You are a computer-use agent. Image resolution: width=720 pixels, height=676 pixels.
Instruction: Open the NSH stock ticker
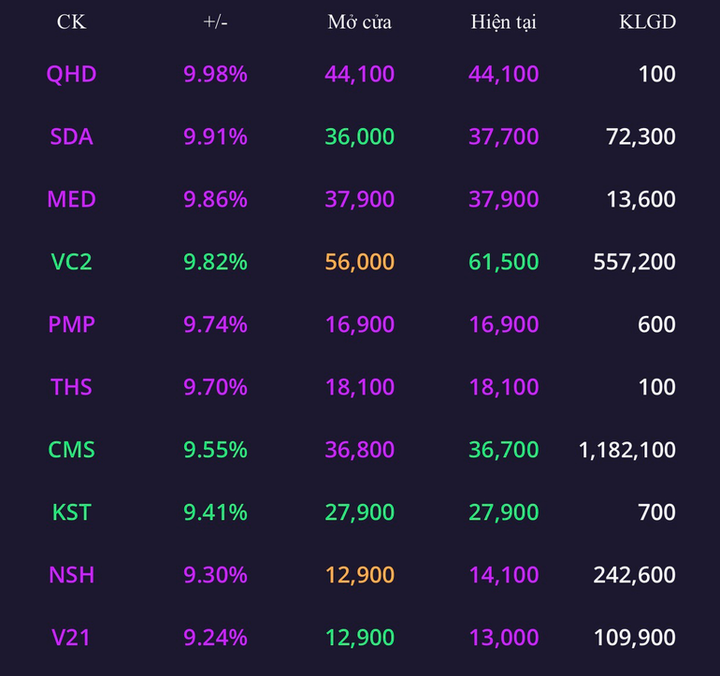click(72, 575)
